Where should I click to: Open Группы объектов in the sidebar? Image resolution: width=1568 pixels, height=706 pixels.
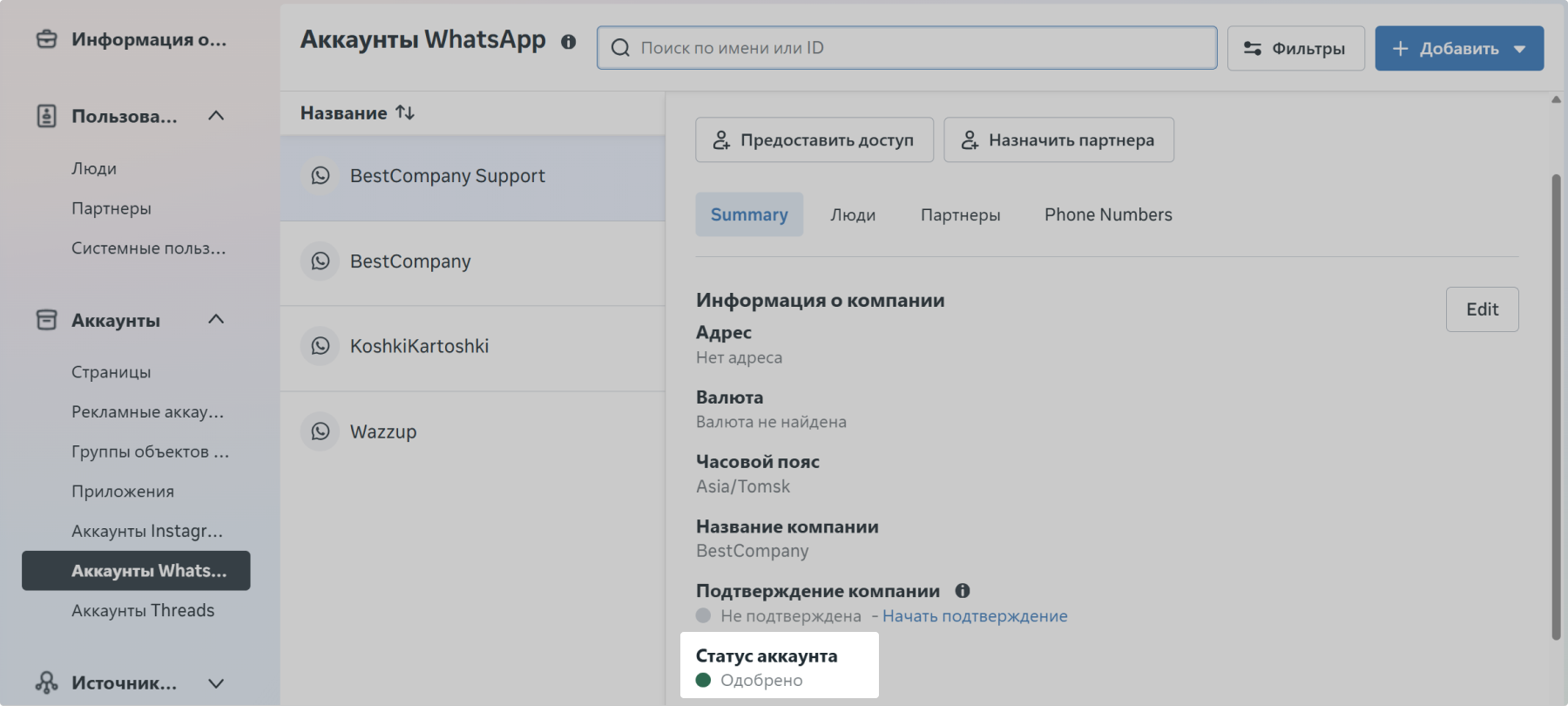[x=151, y=451]
